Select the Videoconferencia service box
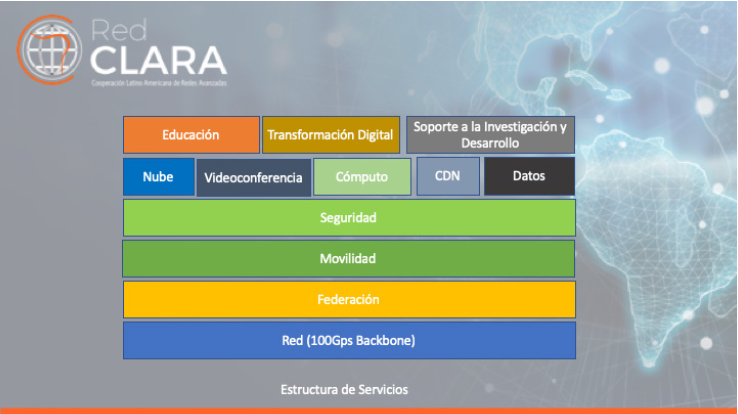 click(x=253, y=178)
